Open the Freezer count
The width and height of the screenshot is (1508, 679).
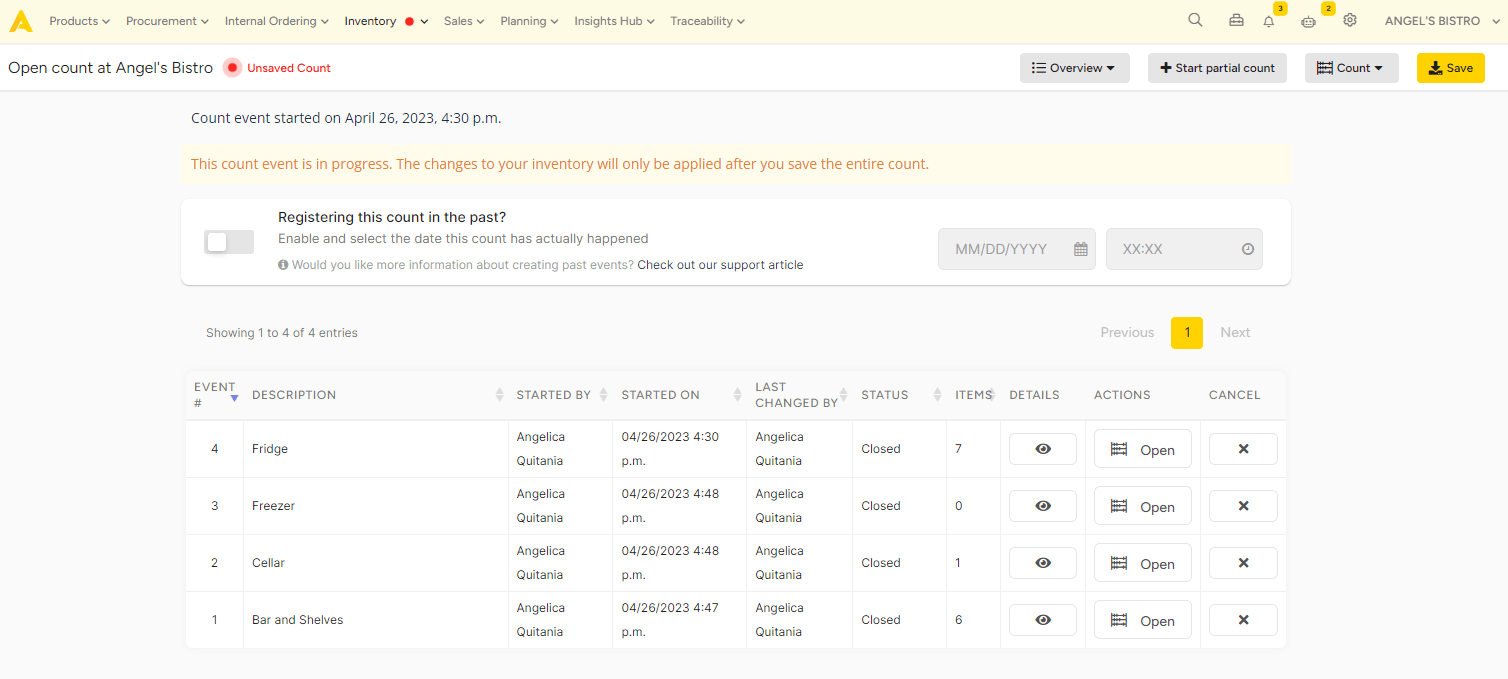click(x=1143, y=506)
